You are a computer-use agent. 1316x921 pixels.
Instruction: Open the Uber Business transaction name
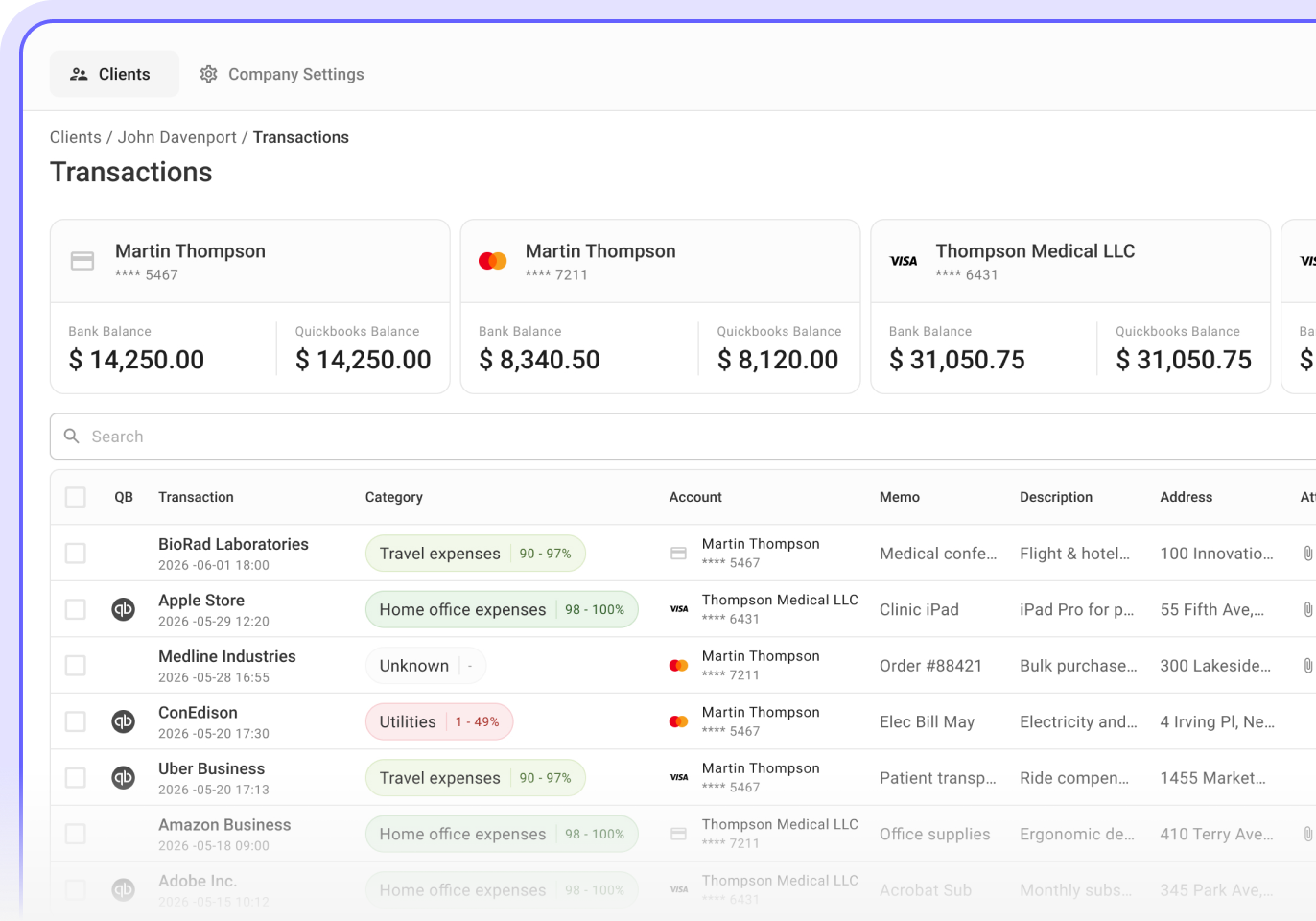click(211, 768)
